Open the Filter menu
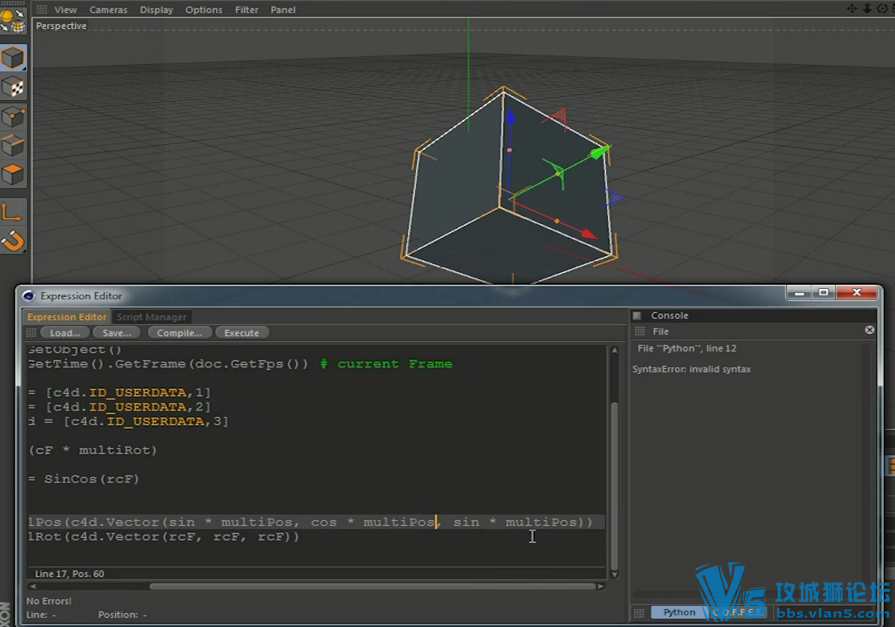895x627 pixels. point(247,10)
